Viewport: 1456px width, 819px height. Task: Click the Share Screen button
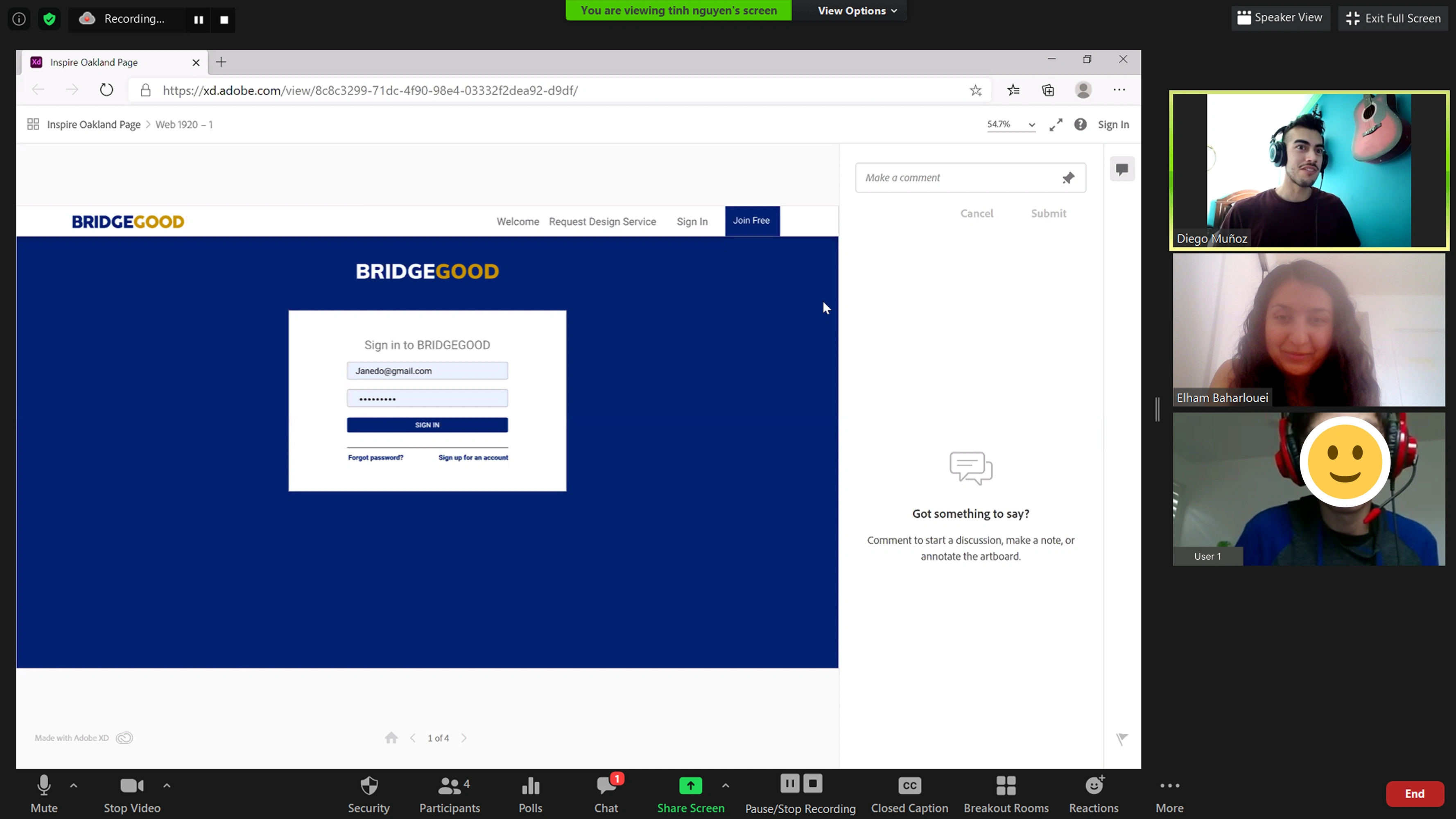click(x=691, y=794)
